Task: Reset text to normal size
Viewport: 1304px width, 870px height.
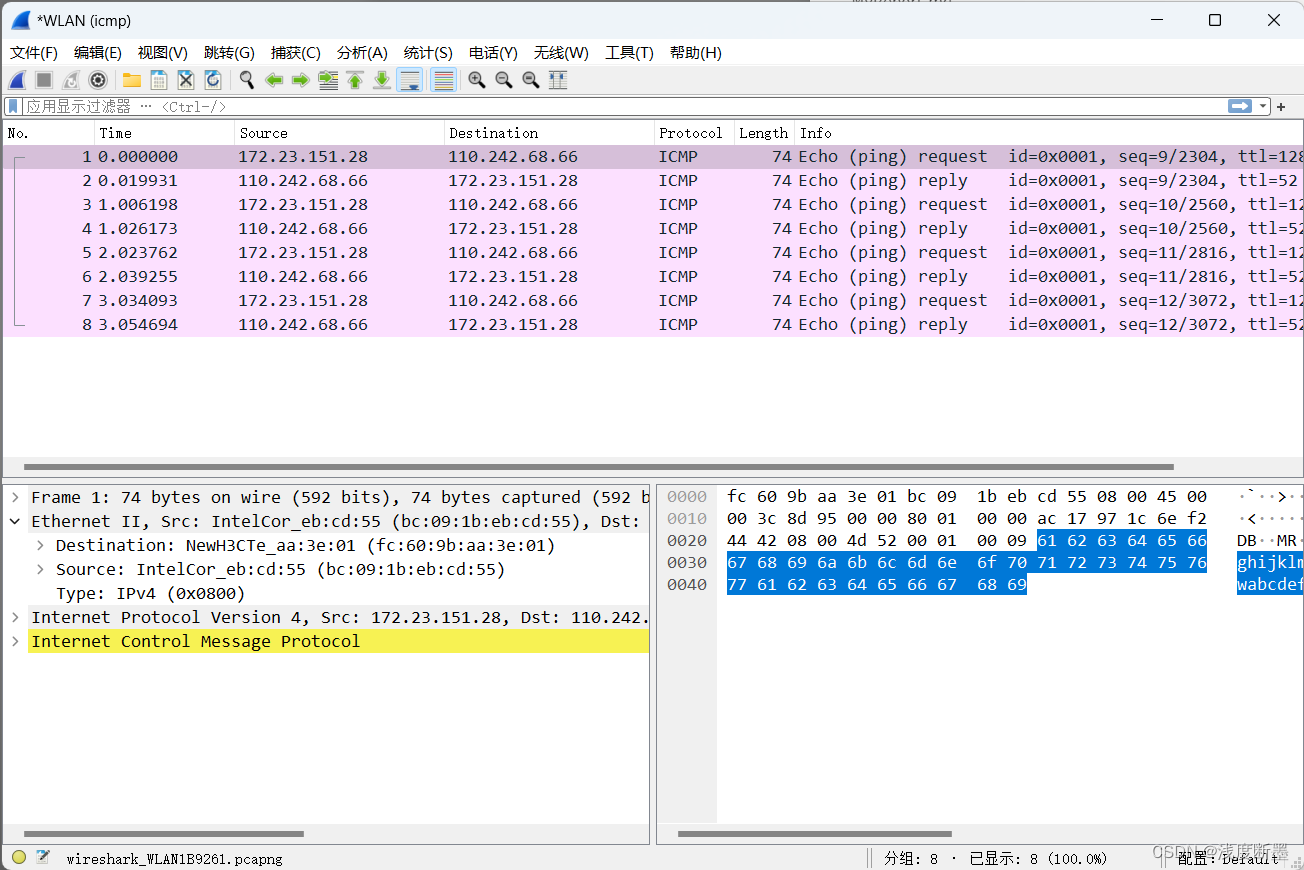Action: (x=531, y=80)
